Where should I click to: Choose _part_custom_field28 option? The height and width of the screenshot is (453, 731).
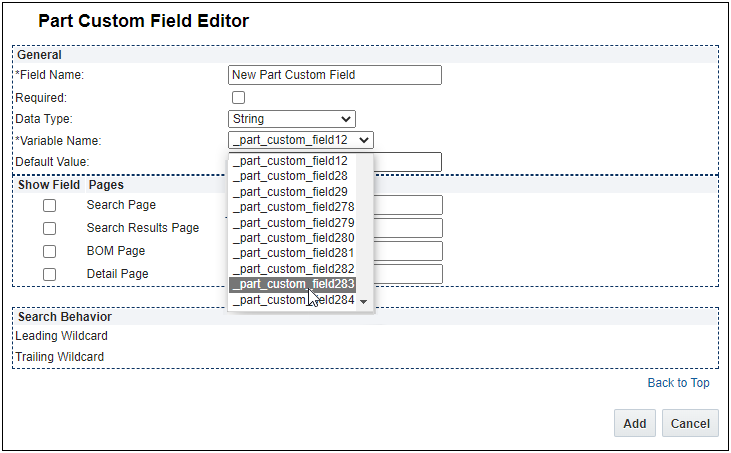point(290,176)
